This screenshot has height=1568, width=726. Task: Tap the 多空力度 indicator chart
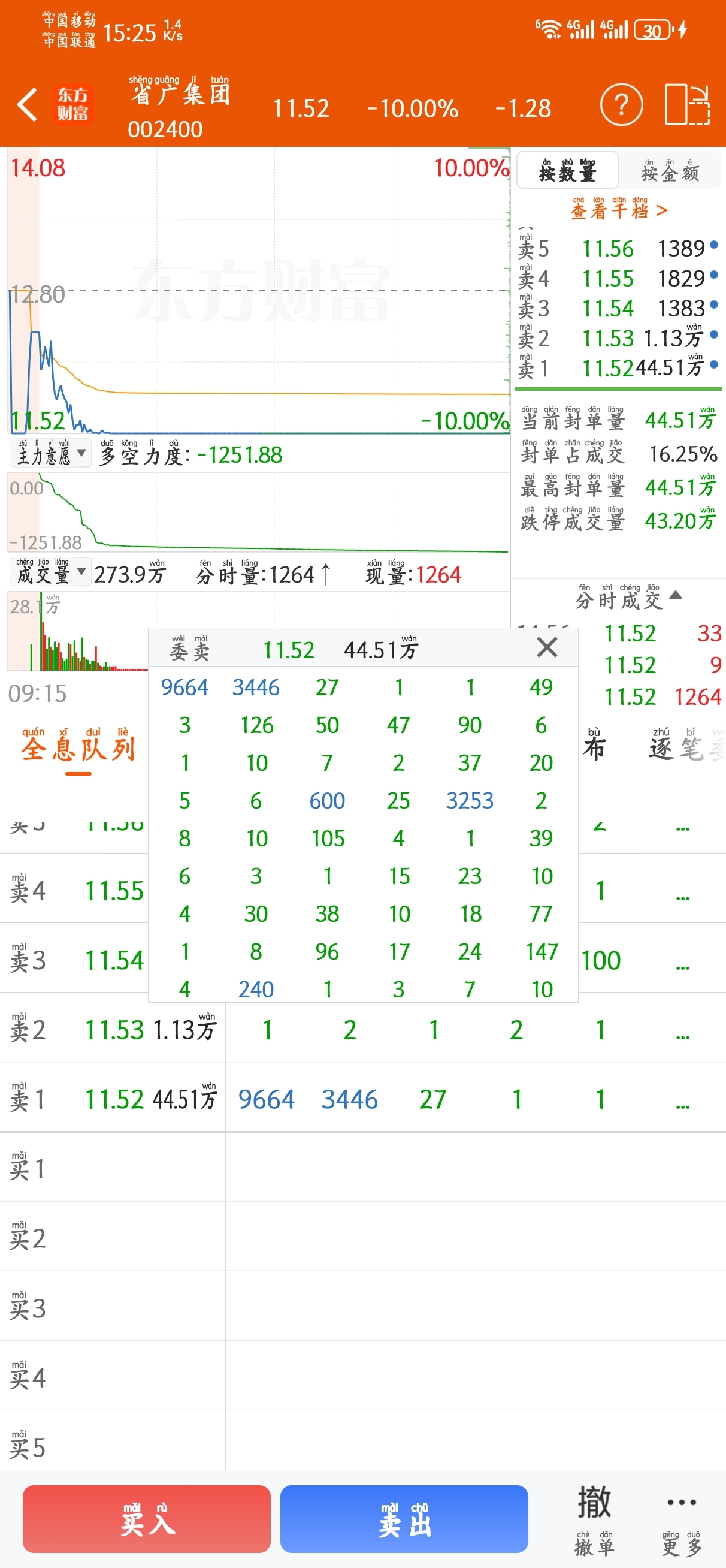tap(259, 513)
